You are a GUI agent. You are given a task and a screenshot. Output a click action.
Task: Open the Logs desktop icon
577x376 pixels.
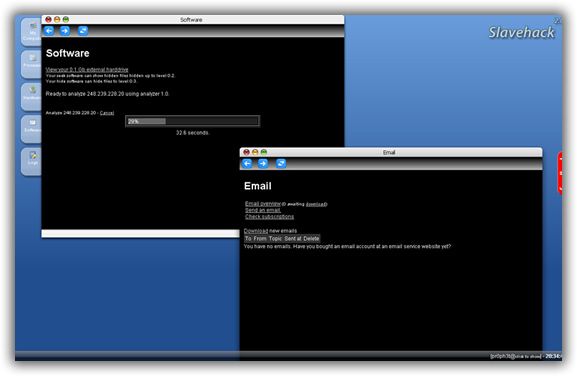tap(31, 161)
